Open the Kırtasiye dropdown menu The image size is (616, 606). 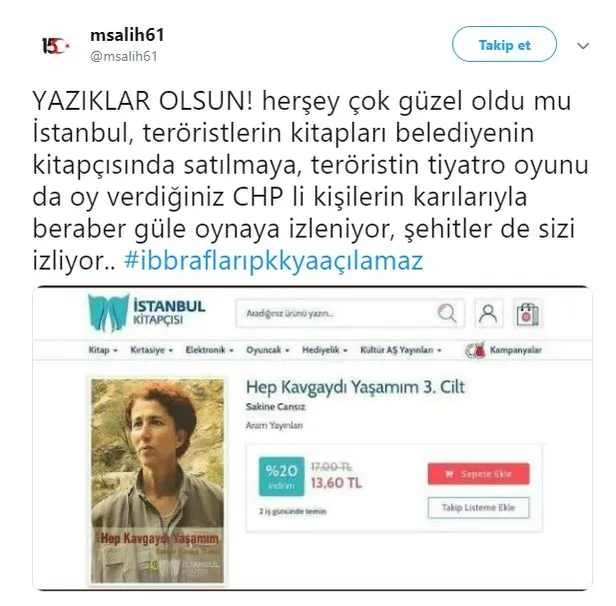click(152, 350)
